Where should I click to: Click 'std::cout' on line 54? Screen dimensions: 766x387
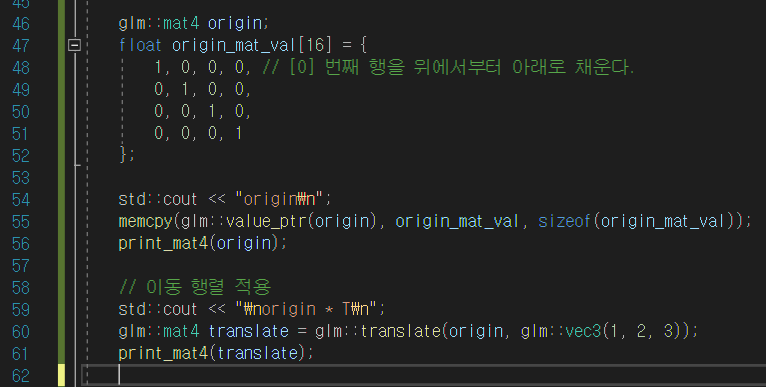(x=158, y=199)
